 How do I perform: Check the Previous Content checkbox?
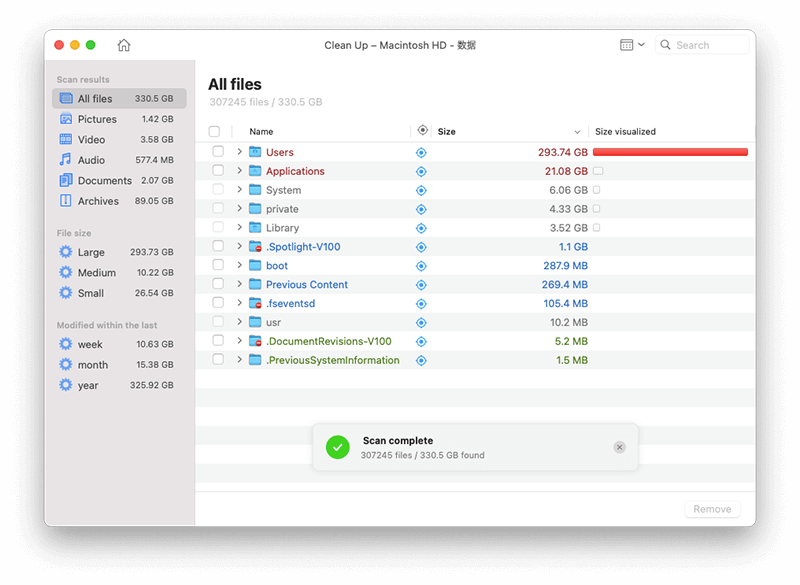(x=218, y=284)
